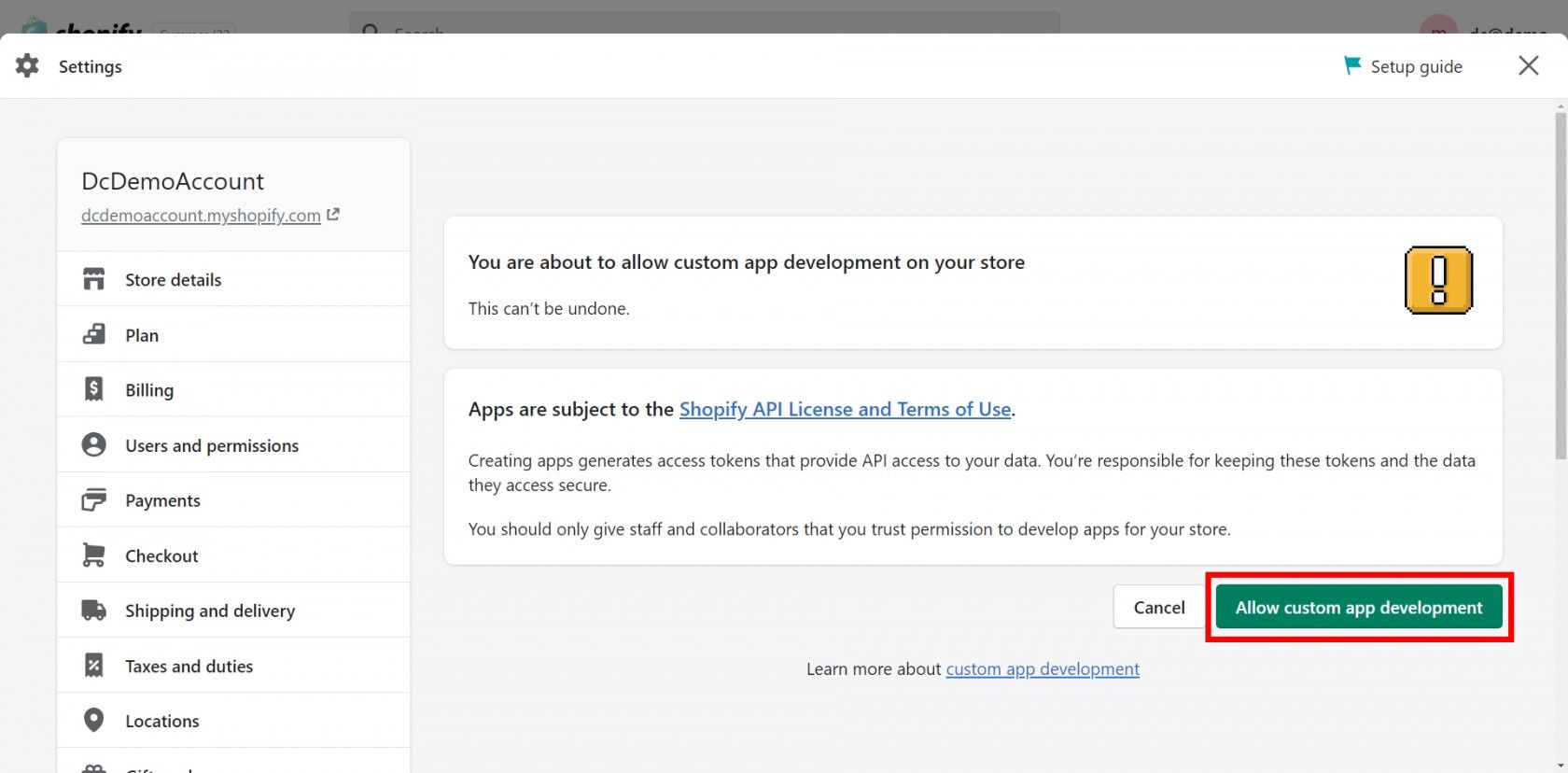
Task: Go to Shipping and delivery settings
Action: pos(210,611)
